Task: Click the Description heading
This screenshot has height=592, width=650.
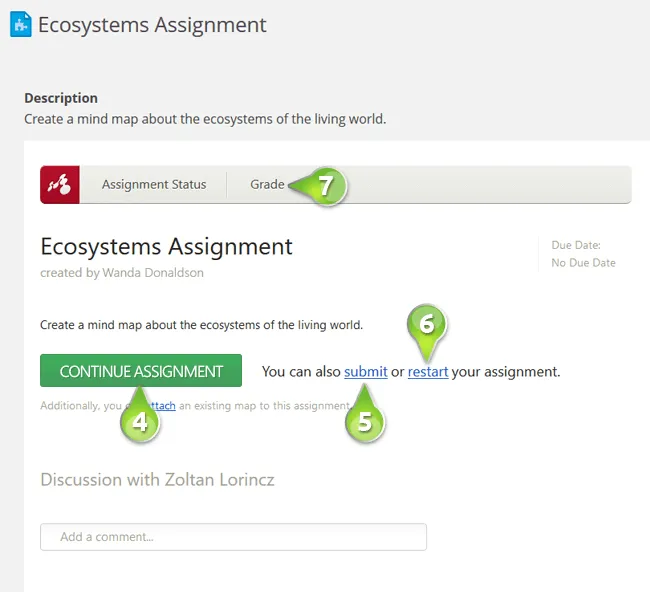Action: 61,98
